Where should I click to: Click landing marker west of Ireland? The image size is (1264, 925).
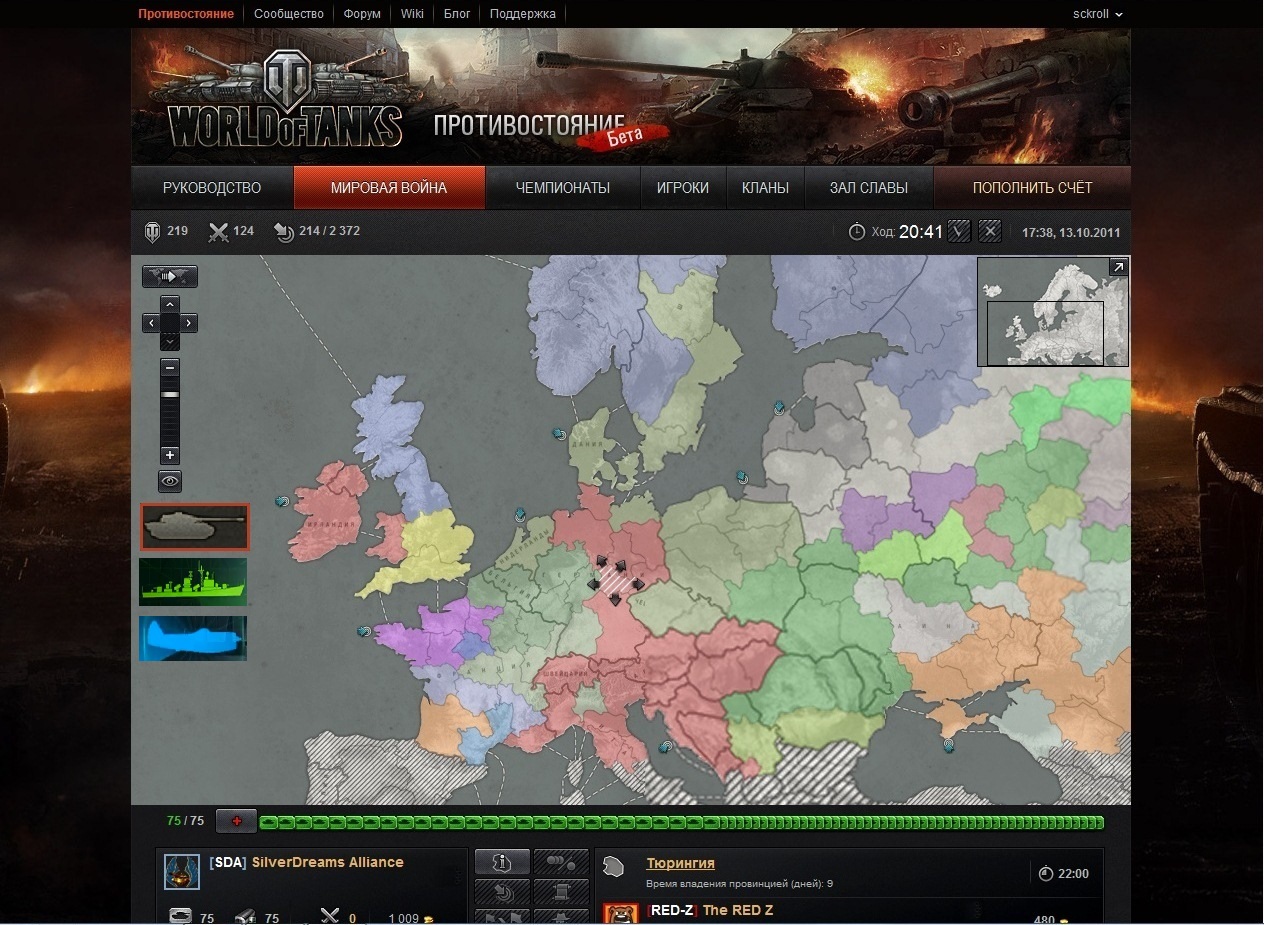[282, 501]
